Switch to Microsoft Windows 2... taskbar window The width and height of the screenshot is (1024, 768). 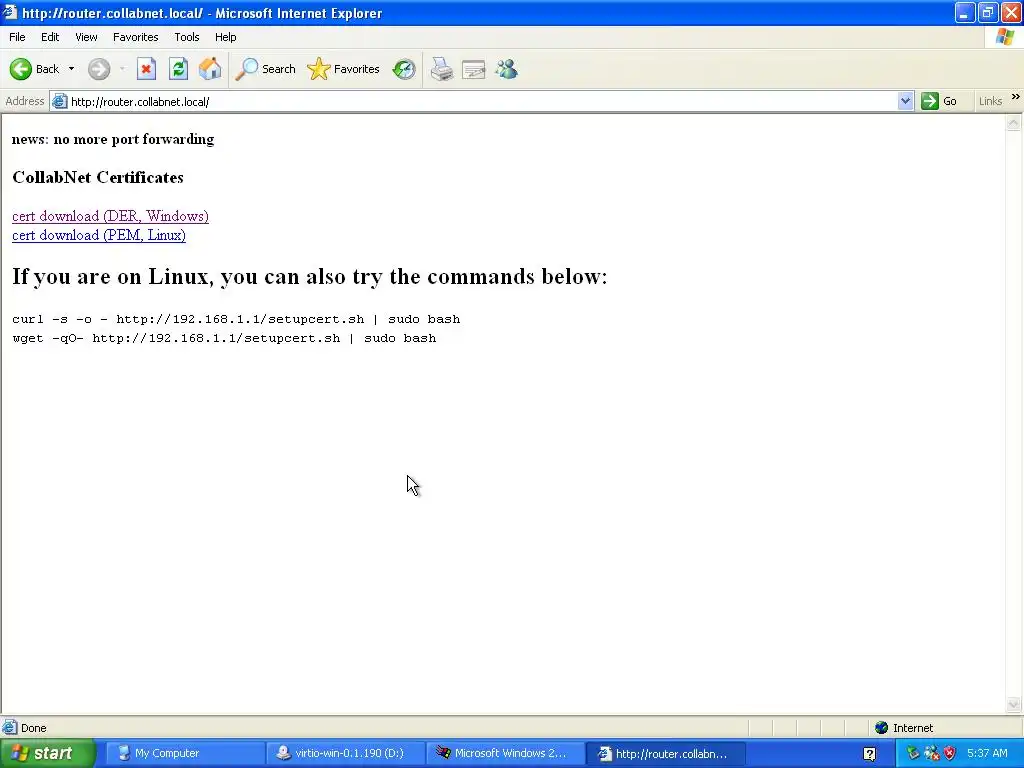[x=505, y=753]
